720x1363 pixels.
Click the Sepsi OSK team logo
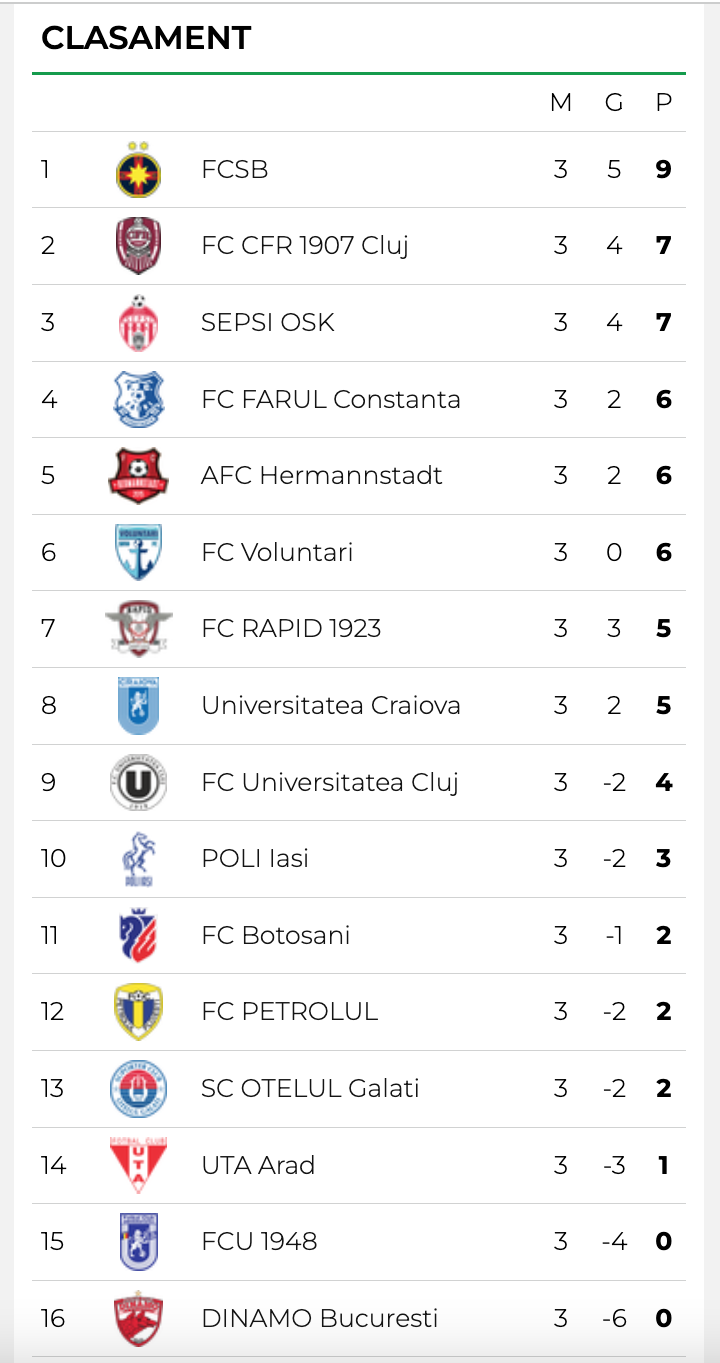138,322
